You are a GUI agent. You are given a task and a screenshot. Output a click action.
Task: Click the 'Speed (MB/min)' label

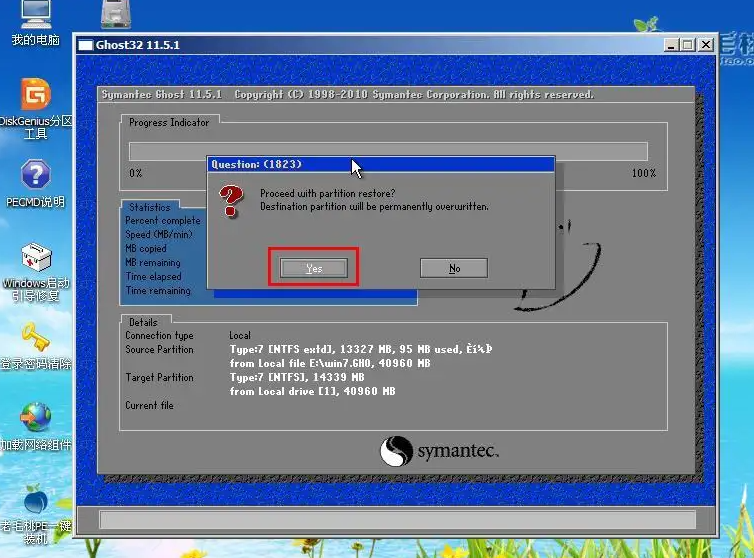click(x=159, y=234)
